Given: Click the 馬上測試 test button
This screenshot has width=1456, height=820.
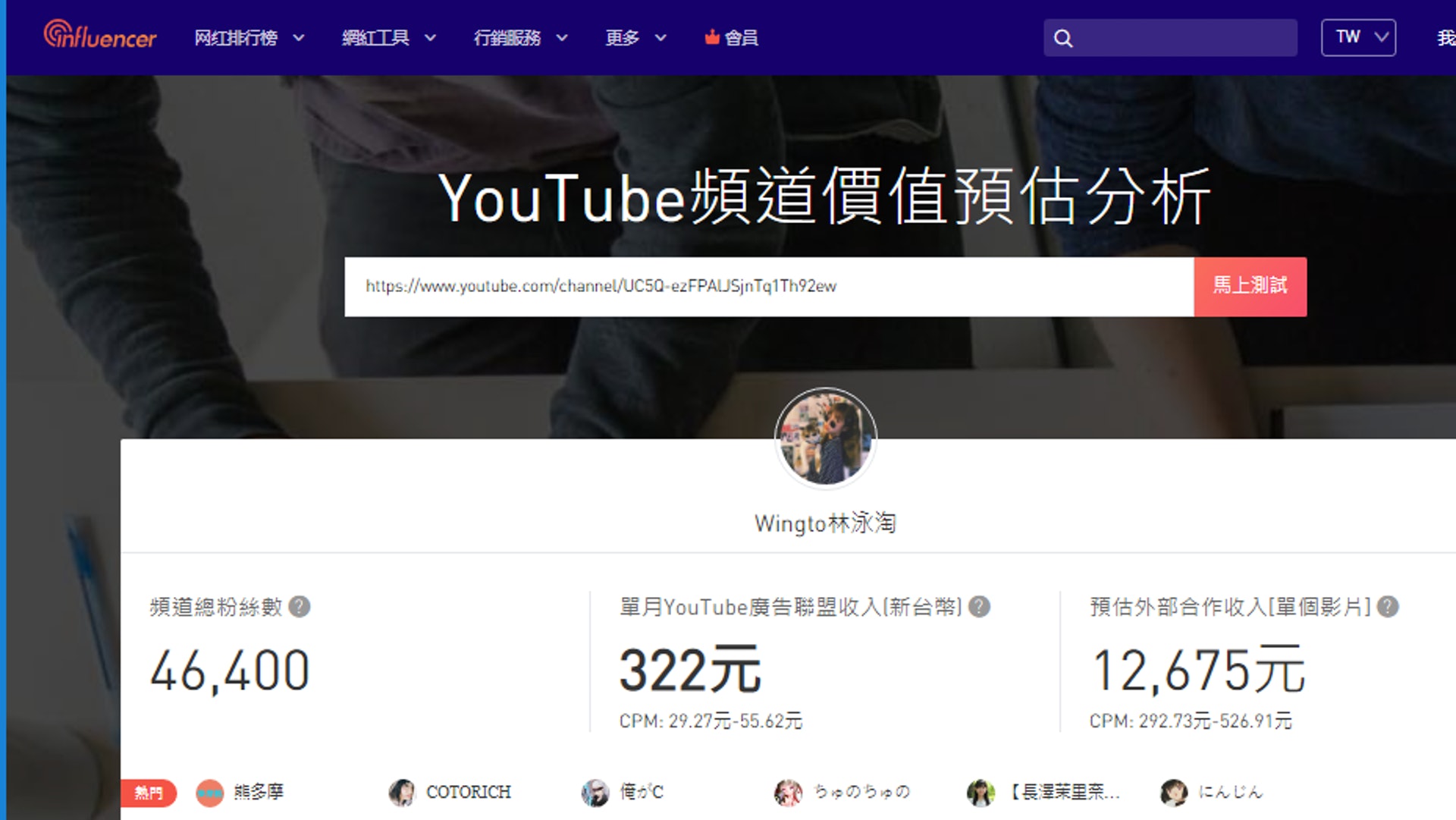Looking at the screenshot, I should pyautogui.click(x=1250, y=287).
